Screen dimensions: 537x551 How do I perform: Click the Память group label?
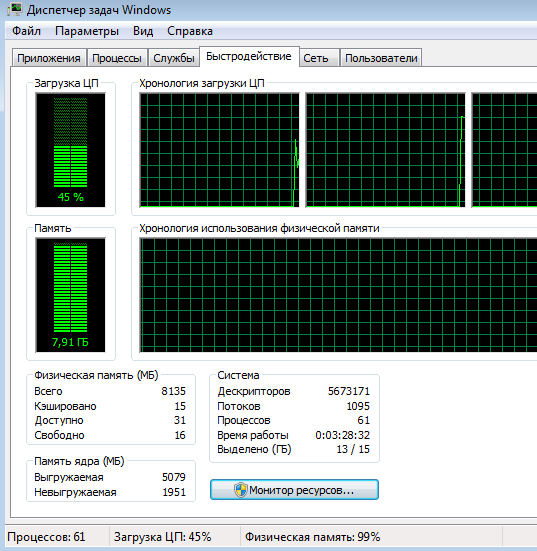[53, 228]
